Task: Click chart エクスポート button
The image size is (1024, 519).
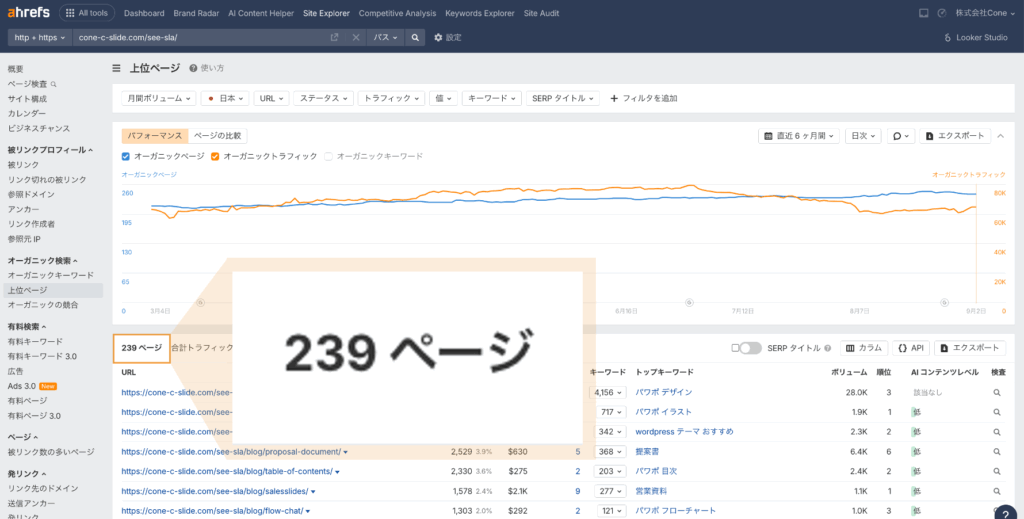Action: click(955, 136)
